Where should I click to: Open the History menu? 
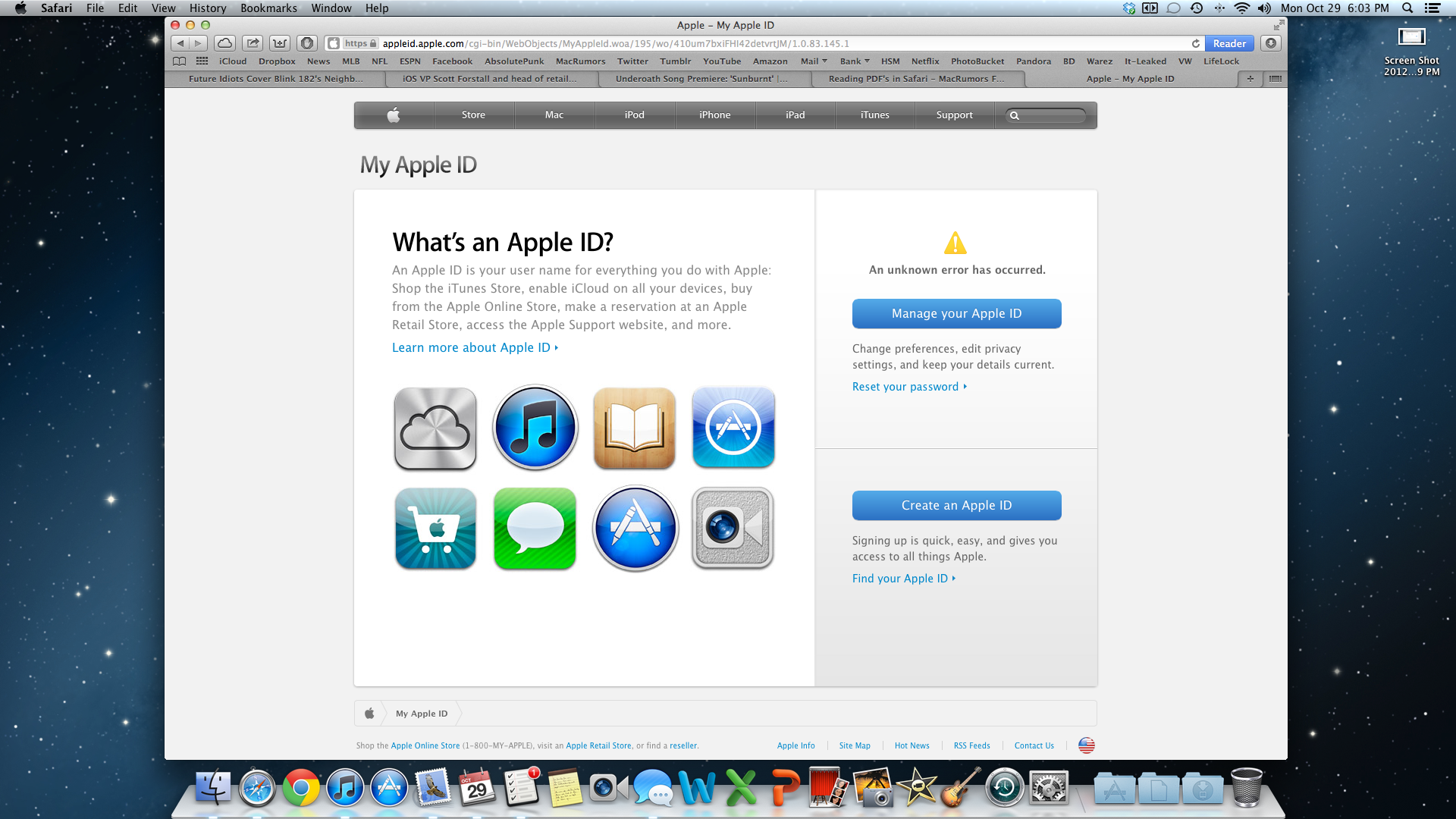[208, 8]
